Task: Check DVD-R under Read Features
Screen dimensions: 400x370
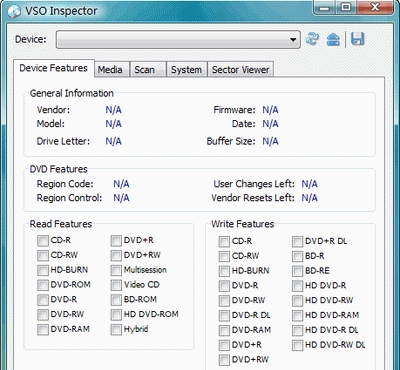Action: click(42, 300)
